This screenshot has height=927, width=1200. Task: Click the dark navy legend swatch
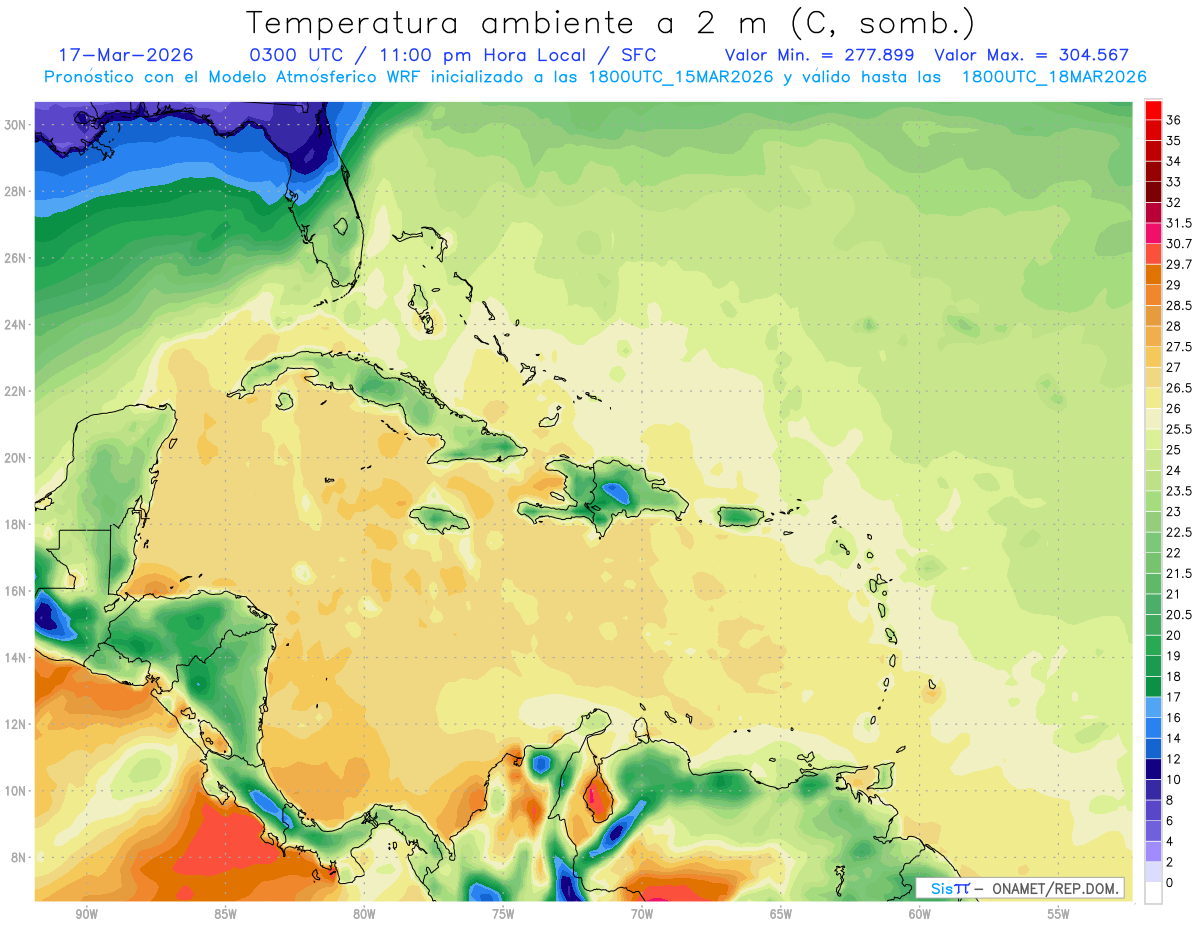pos(1153,769)
